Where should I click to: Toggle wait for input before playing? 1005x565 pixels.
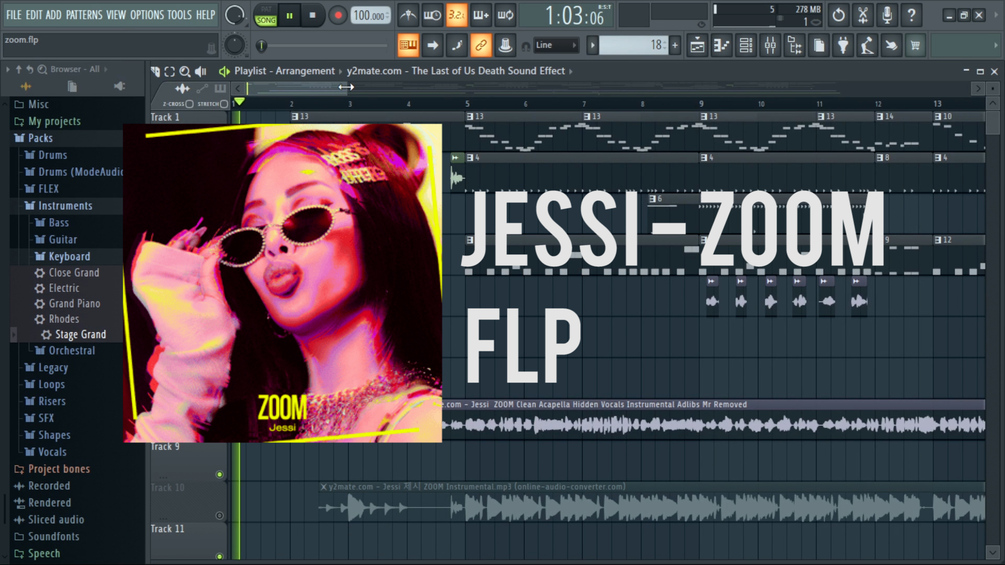point(433,15)
